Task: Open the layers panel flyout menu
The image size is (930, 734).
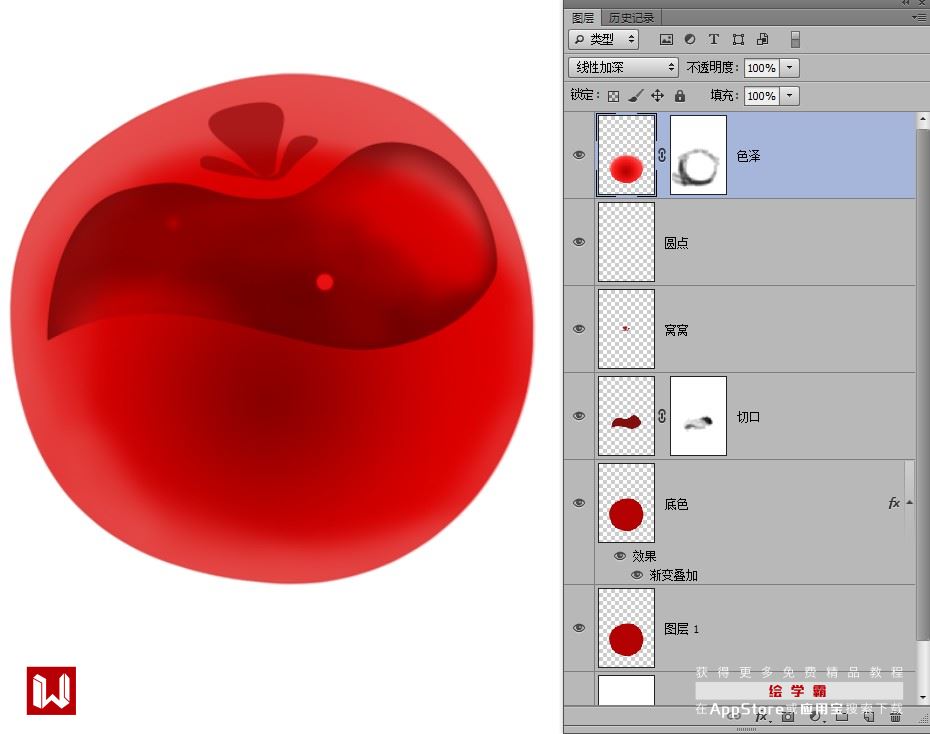Action: (918, 18)
